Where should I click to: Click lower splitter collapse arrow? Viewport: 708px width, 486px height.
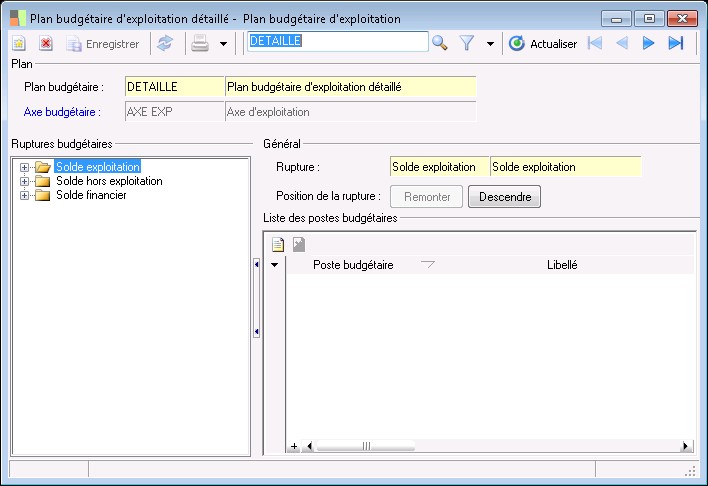[x=256, y=332]
